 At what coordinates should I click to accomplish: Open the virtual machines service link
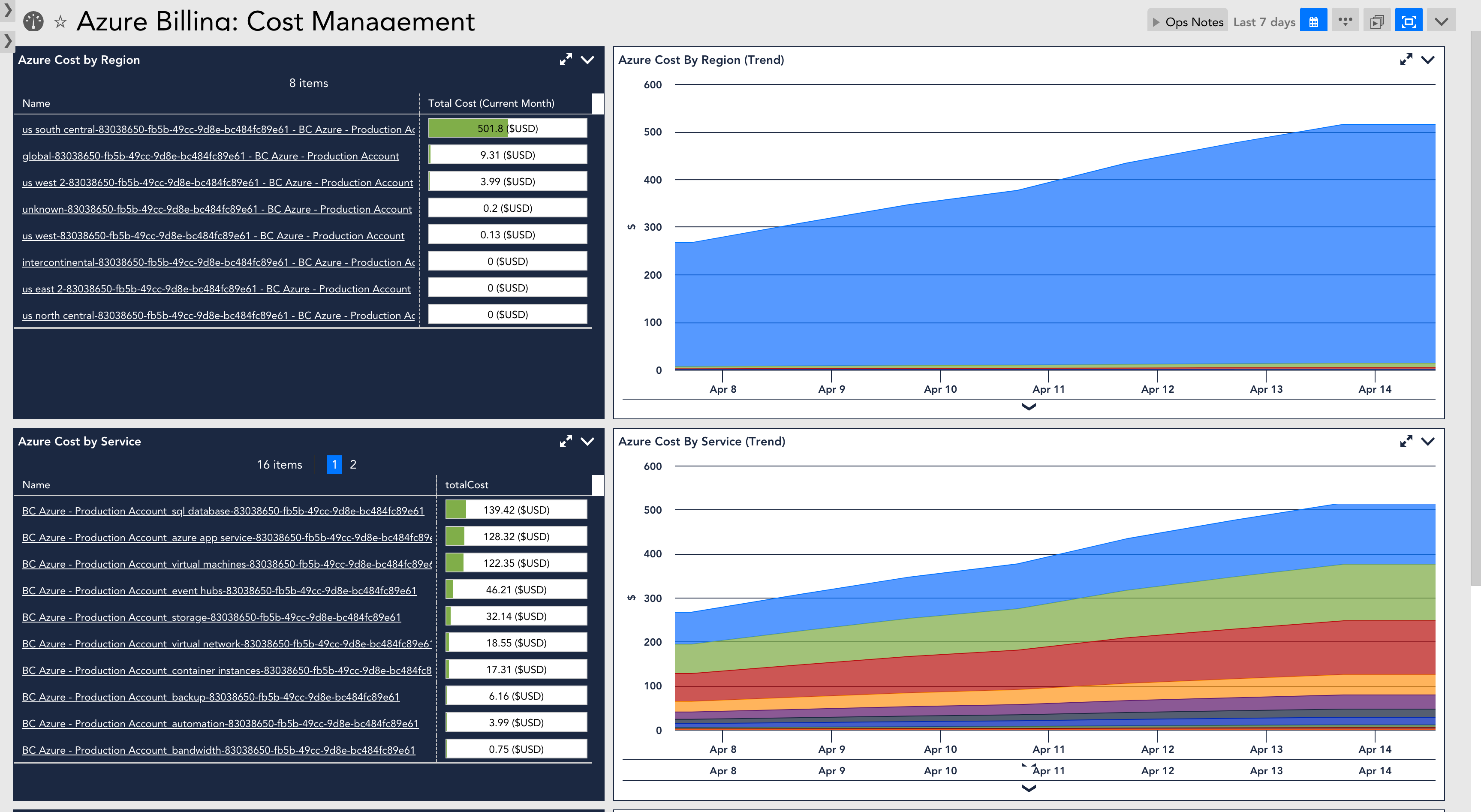tap(227, 564)
